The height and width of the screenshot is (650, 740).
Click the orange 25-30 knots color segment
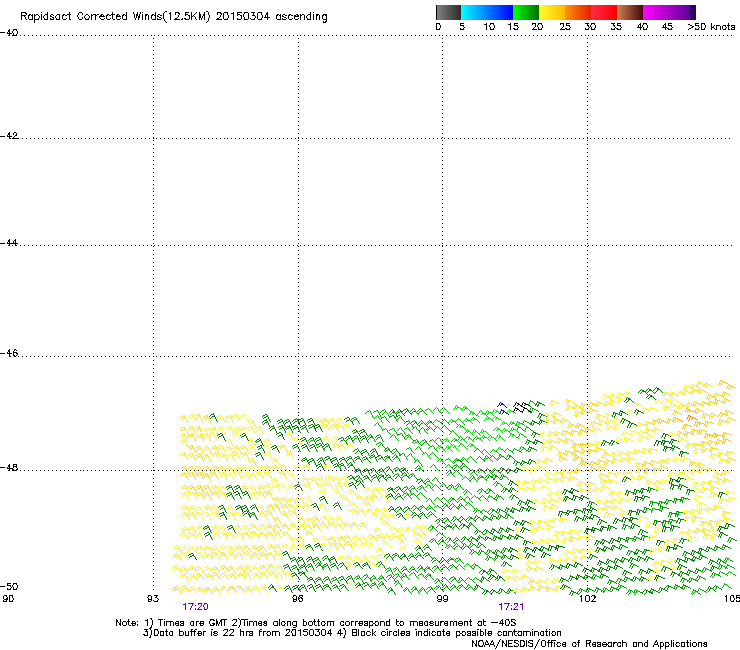pyautogui.click(x=578, y=12)
